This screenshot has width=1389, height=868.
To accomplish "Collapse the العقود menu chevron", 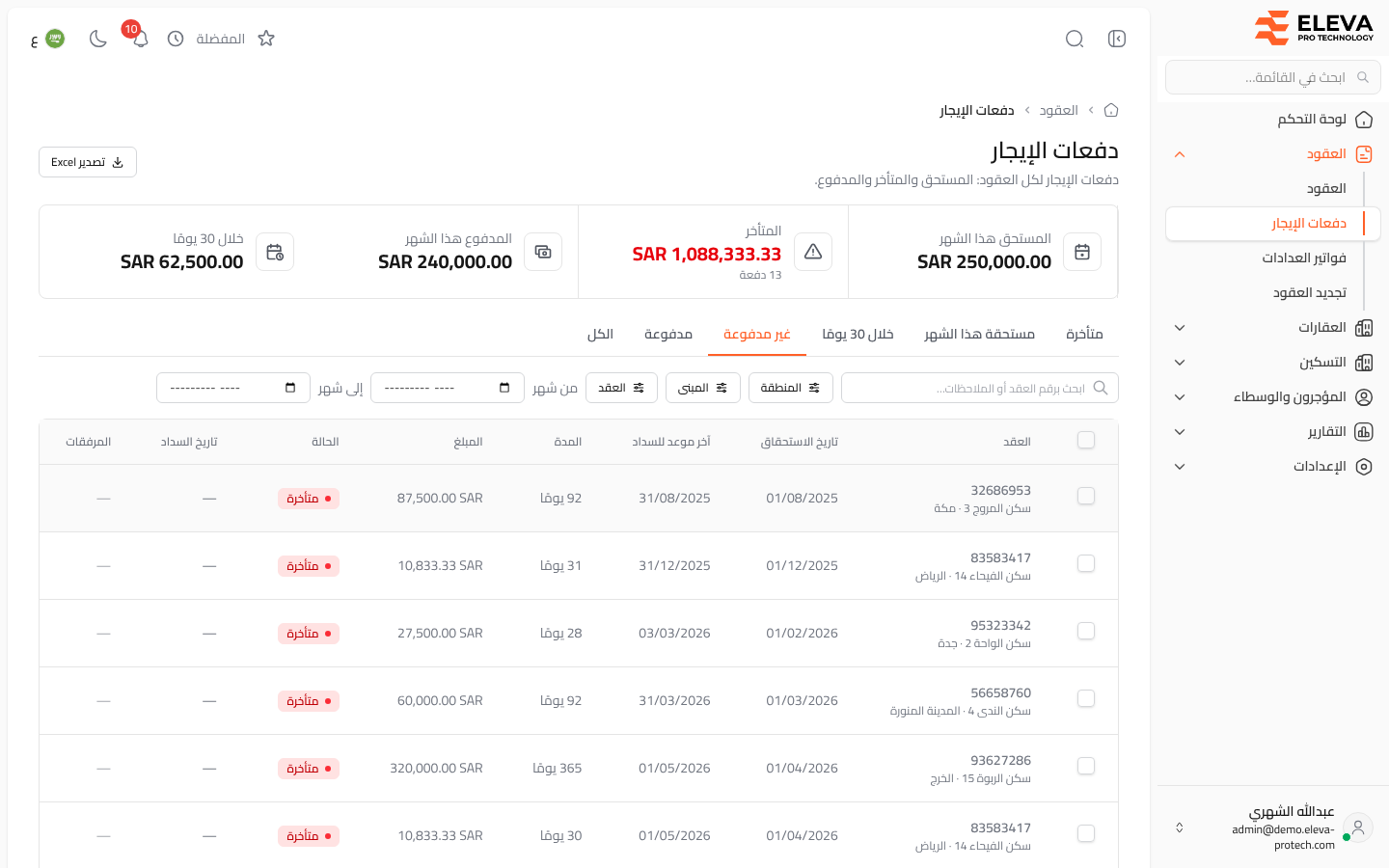I will (1180, 154).
